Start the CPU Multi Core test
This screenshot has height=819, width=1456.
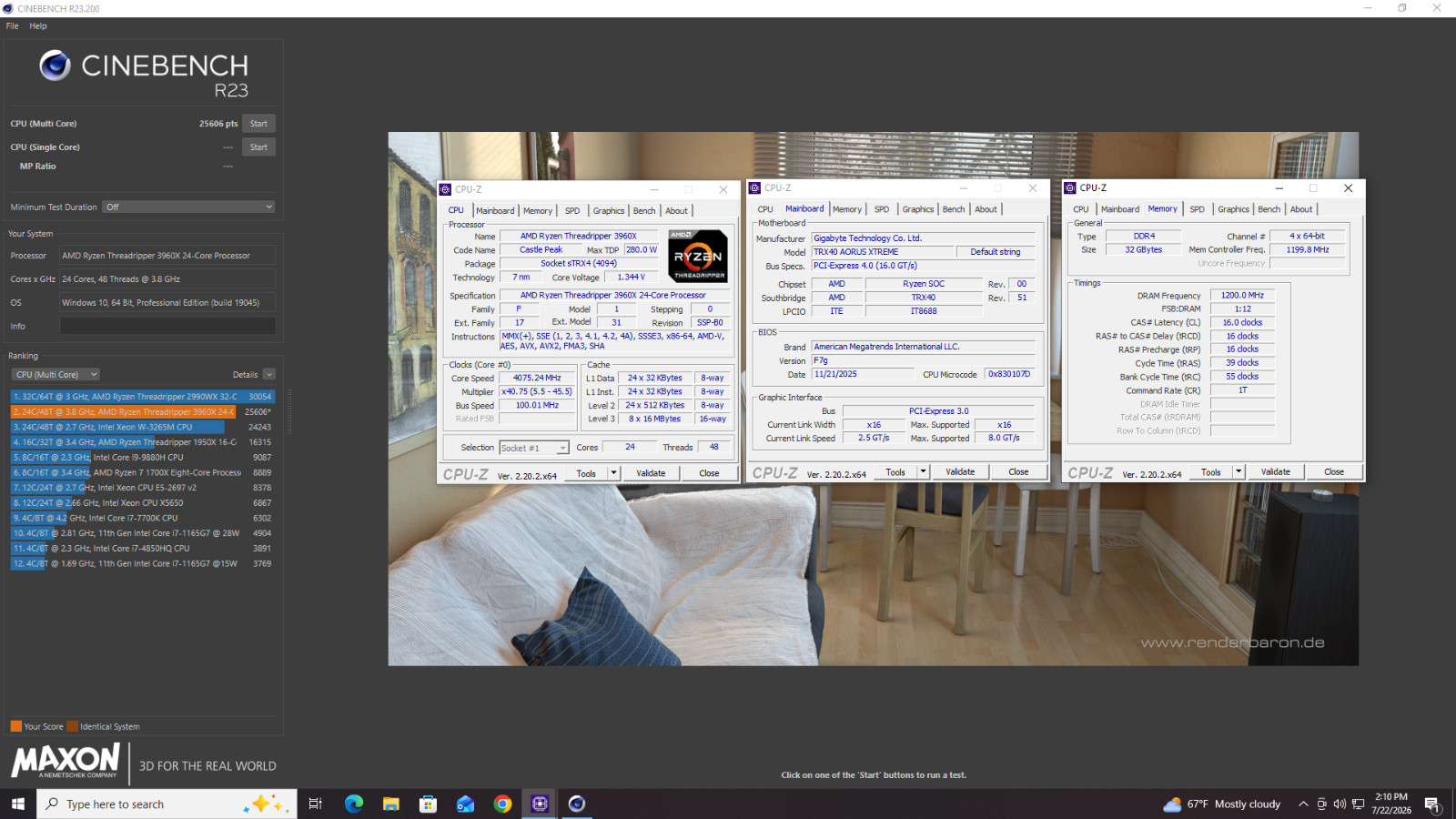point(258,124)
